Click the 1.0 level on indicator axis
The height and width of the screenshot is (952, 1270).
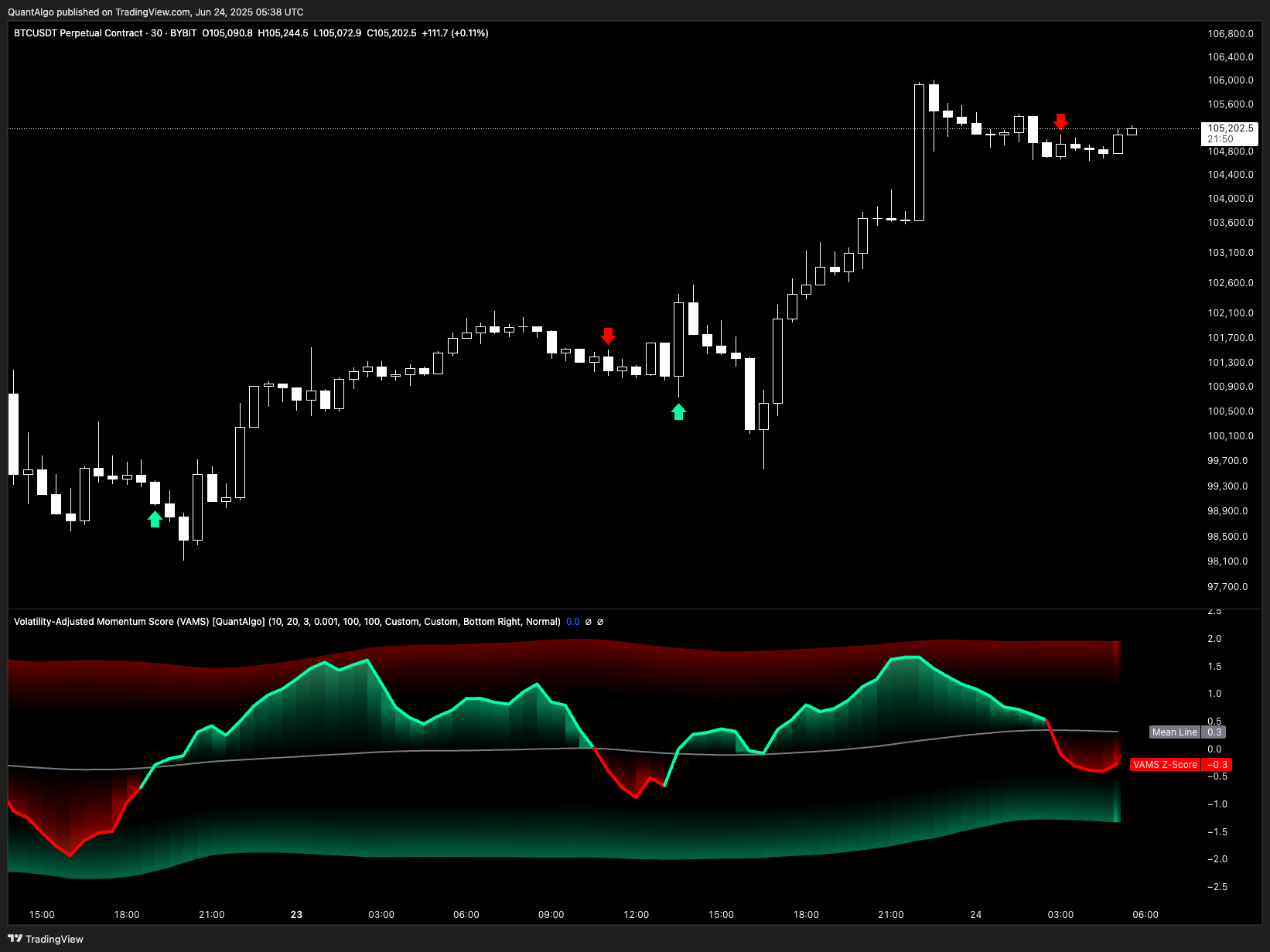[x=1214, y=694]
